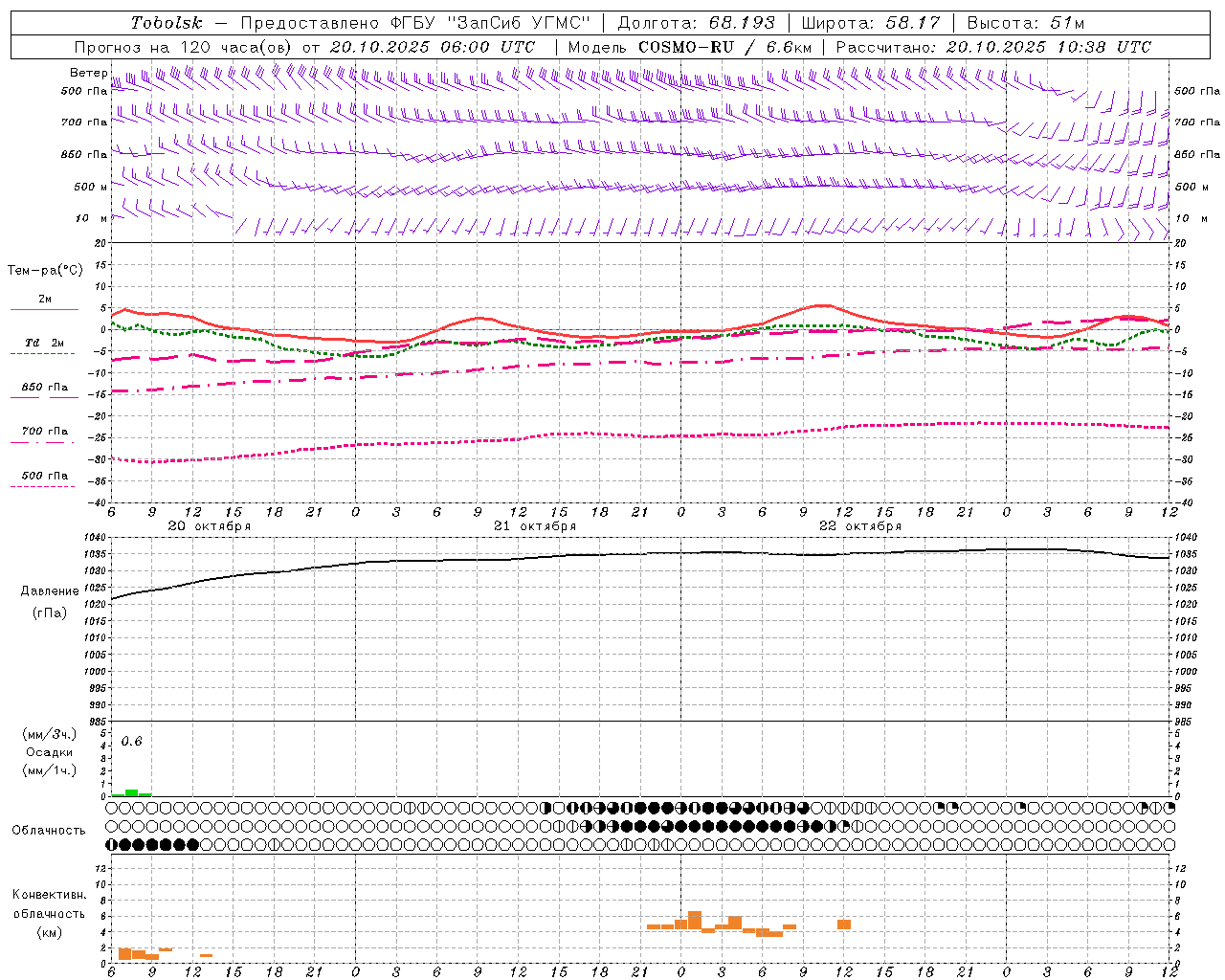Click the 'Облачность' cloudiness label
This screenshot has width=1225, height=980.
click(x=49, y=830)
